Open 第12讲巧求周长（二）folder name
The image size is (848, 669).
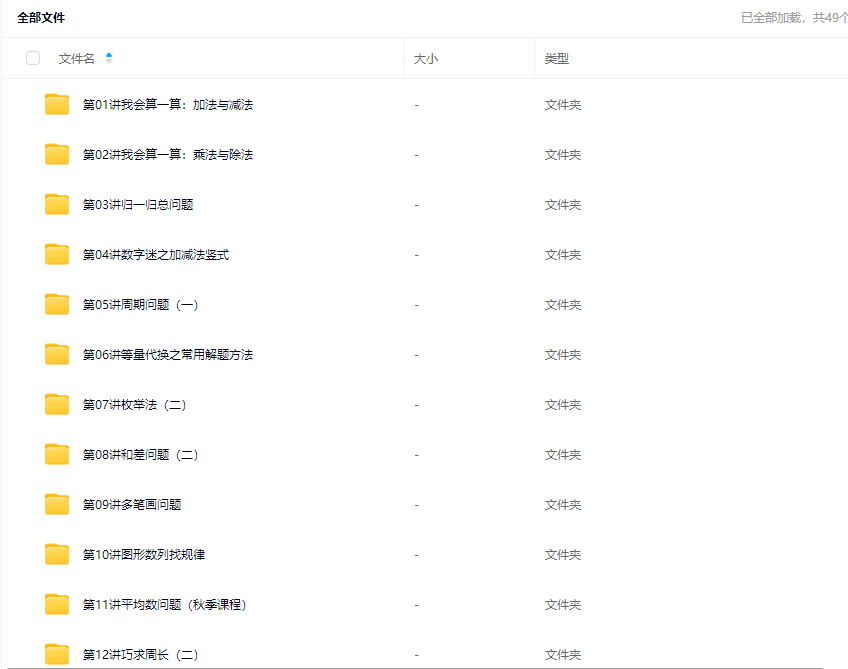(x=140, y=655)
